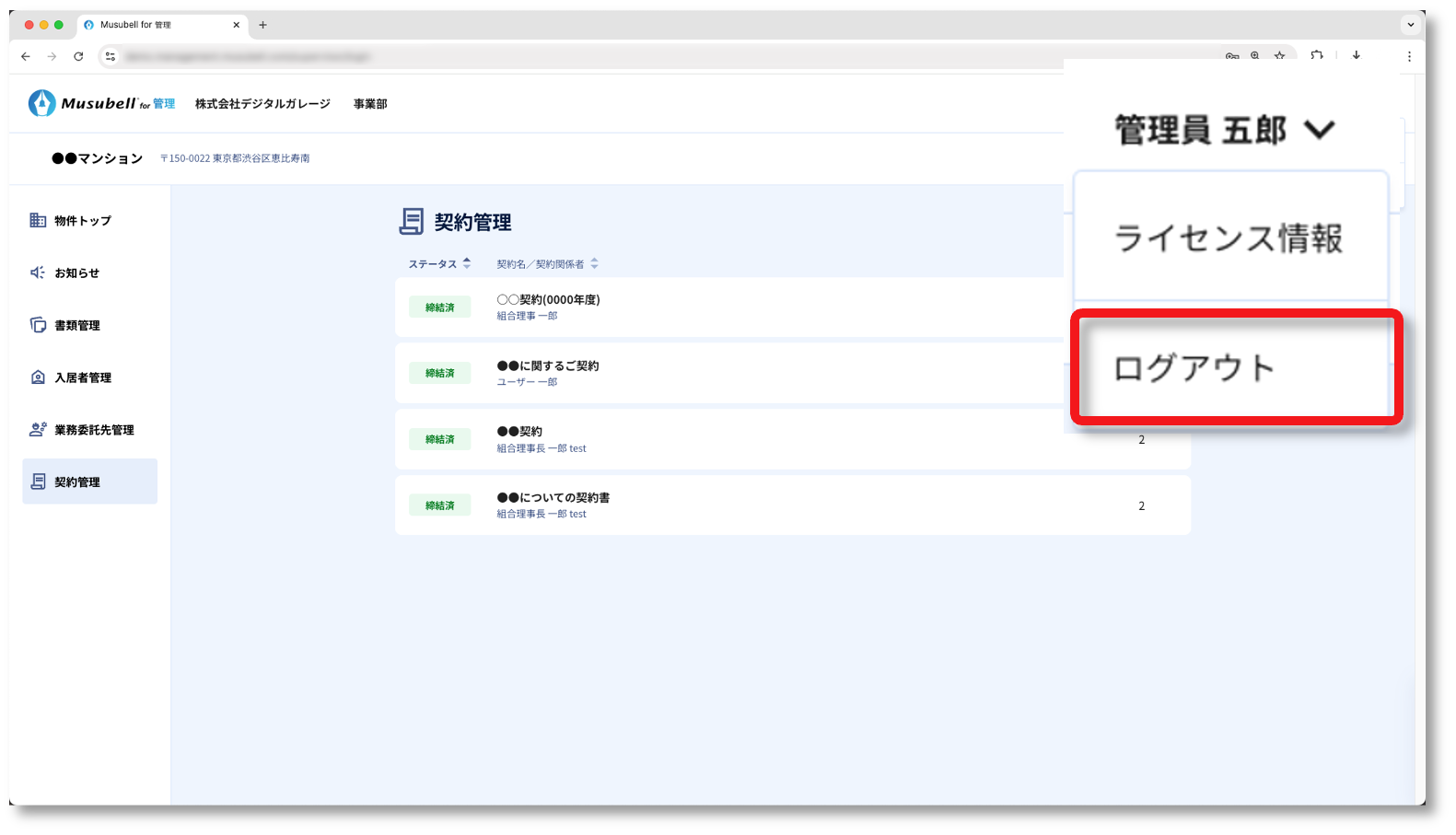The image size is (1456, 835).
Task: Open the ○○契約(0000年度) contract row
Action: click(x=548, y=300)
